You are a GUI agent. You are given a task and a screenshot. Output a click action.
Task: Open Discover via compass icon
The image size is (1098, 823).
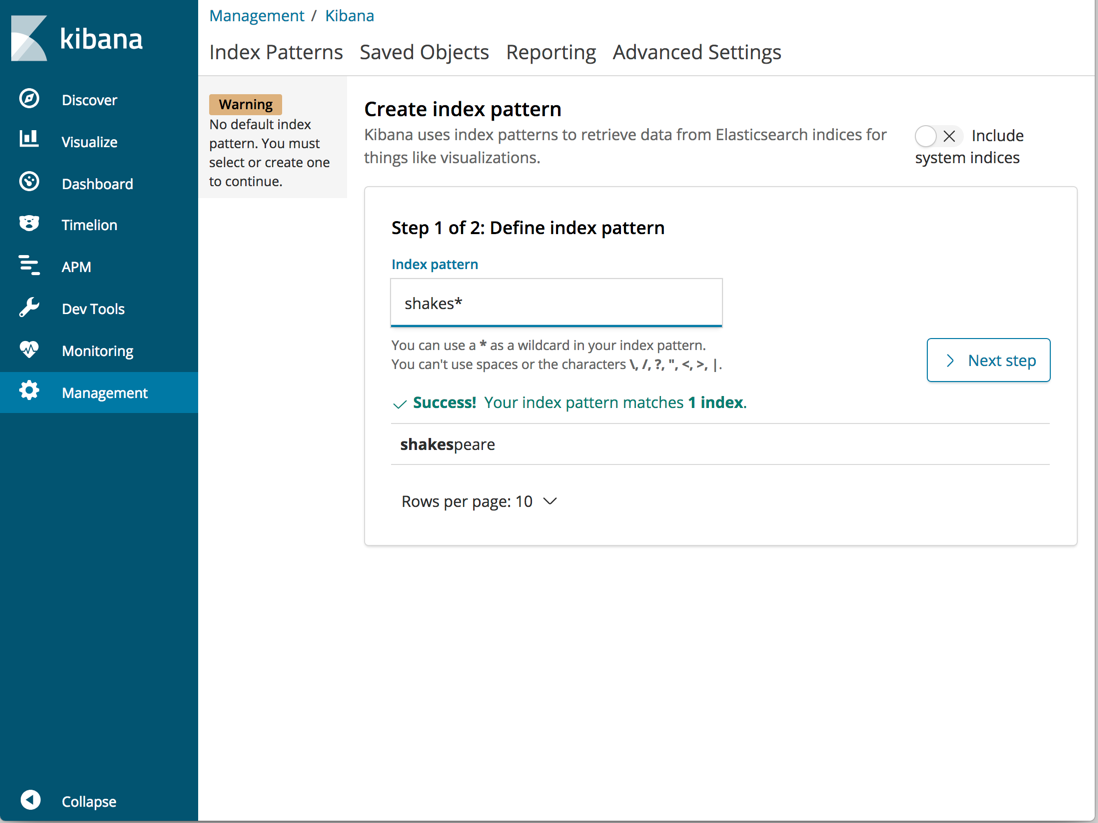click(x=29, y=98)
